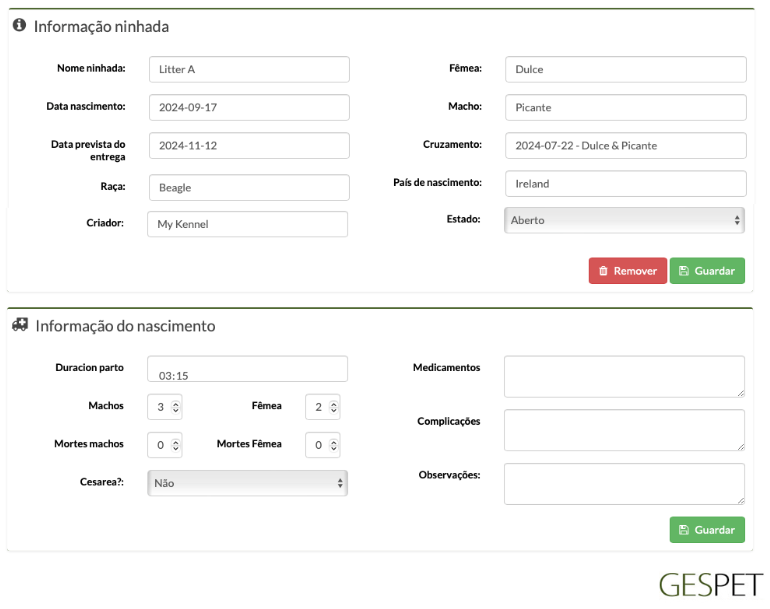Click the GESPET logo
770x609 pixels.
[x=711, y=585]
